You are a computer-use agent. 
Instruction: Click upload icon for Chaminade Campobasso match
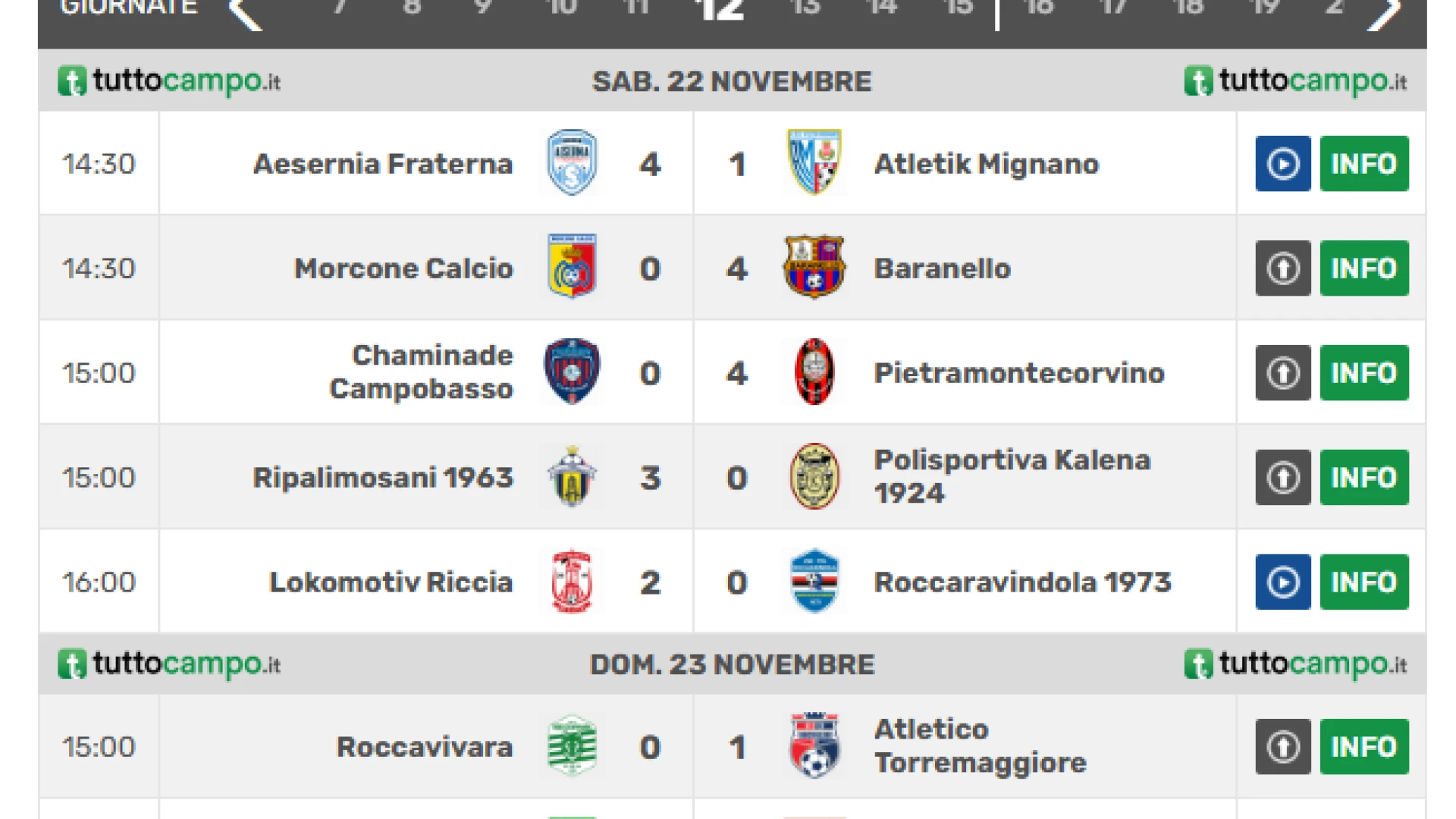point(1282,373)
